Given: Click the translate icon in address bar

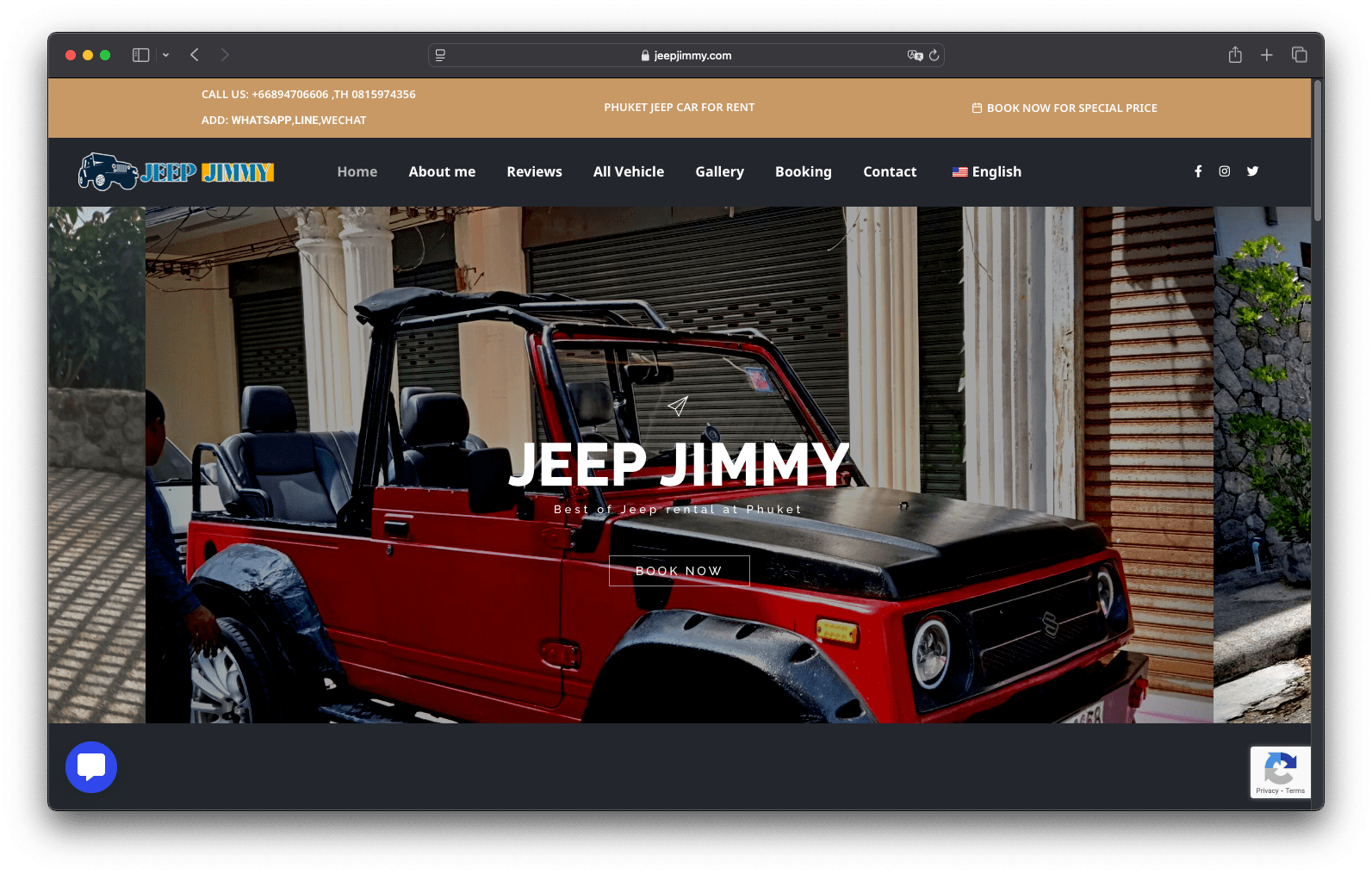Looking at the screenshot, I should pos(915,55).
